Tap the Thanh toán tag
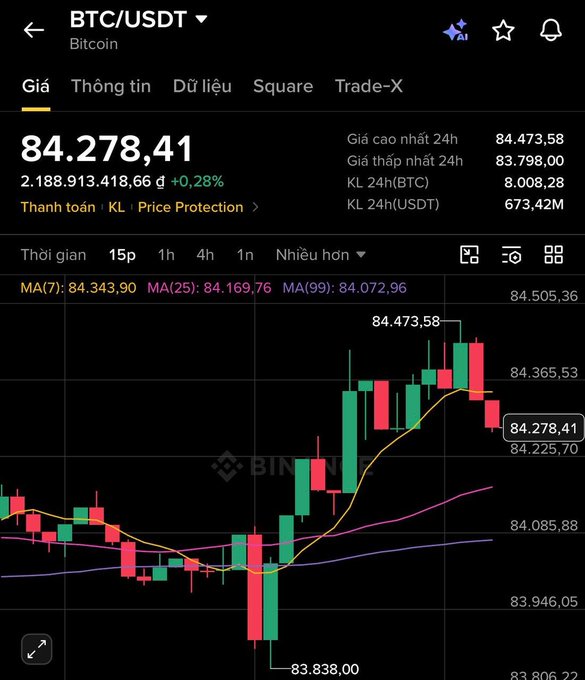 click(x=58, y=207)
